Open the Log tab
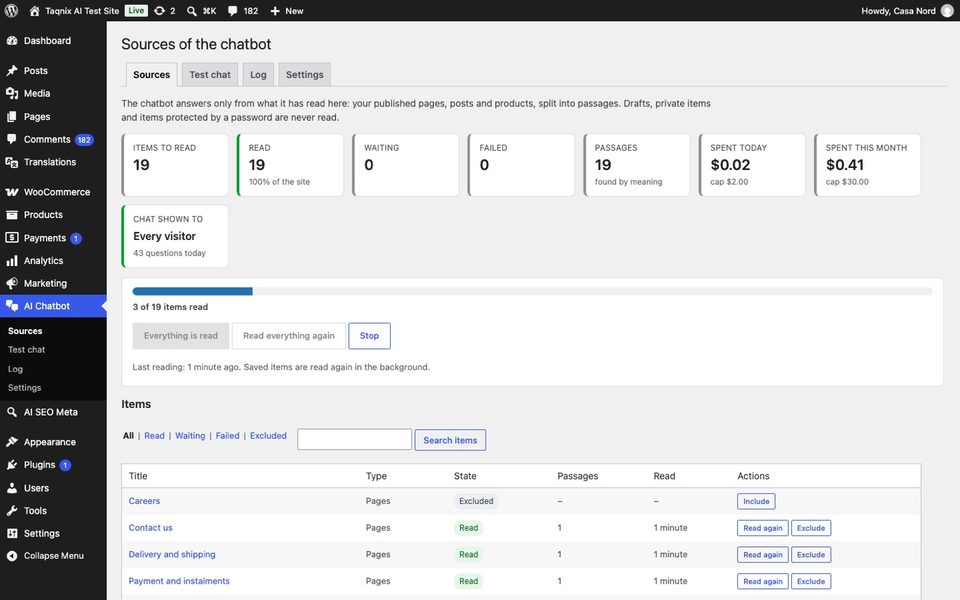 (258, 75)
